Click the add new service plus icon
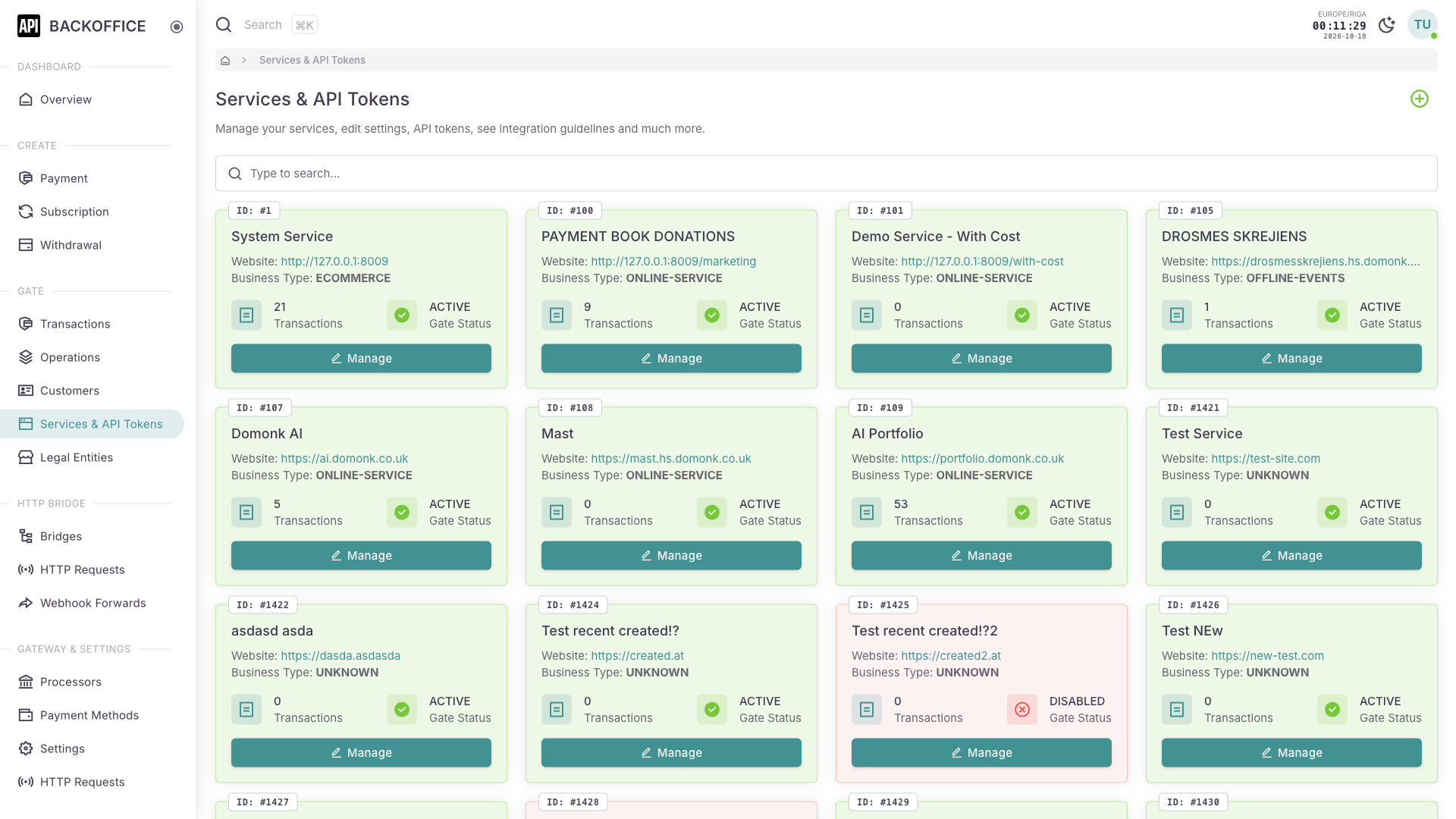 [1419, 99]
